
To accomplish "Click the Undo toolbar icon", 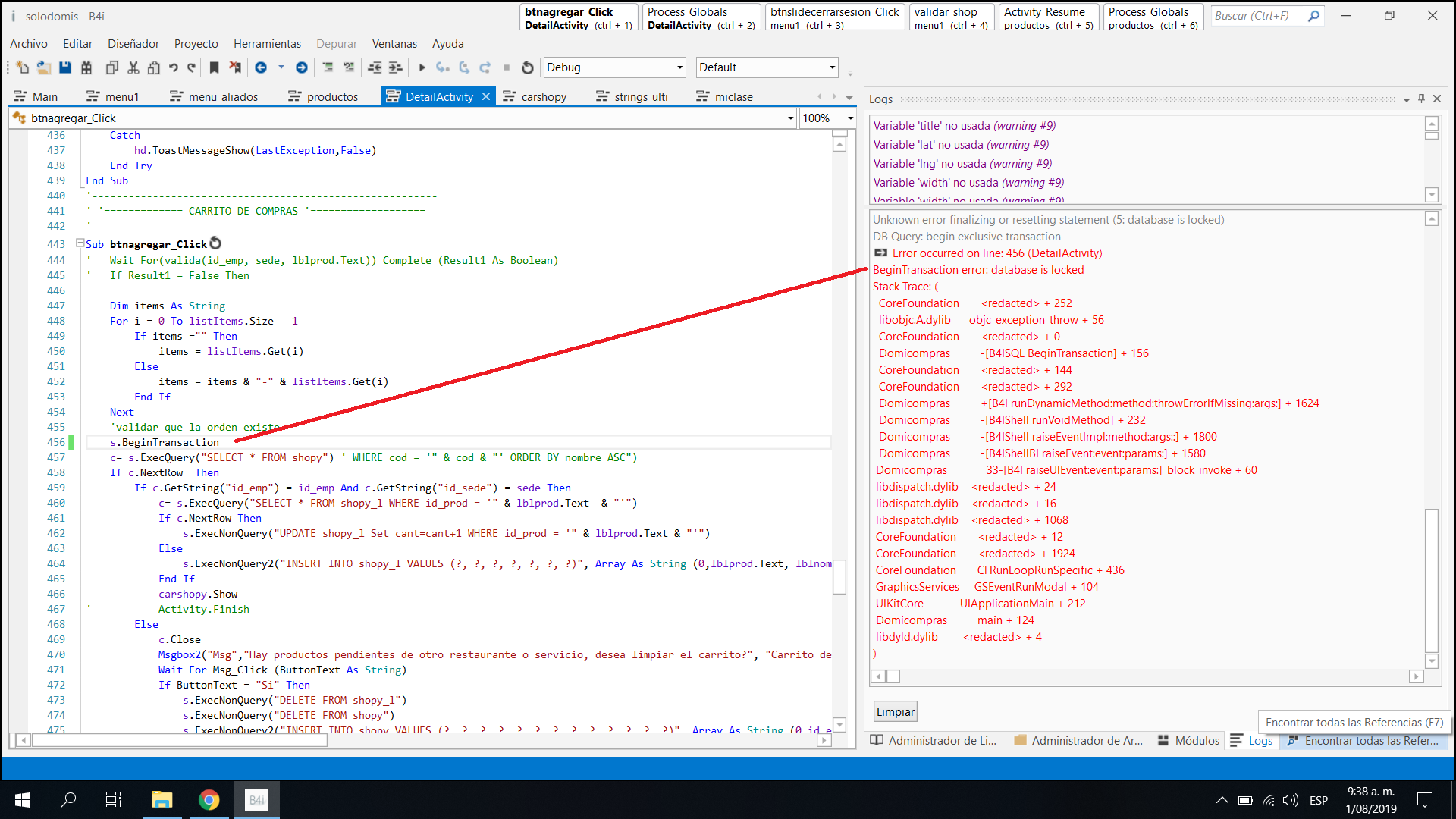I will pos(174,67).
